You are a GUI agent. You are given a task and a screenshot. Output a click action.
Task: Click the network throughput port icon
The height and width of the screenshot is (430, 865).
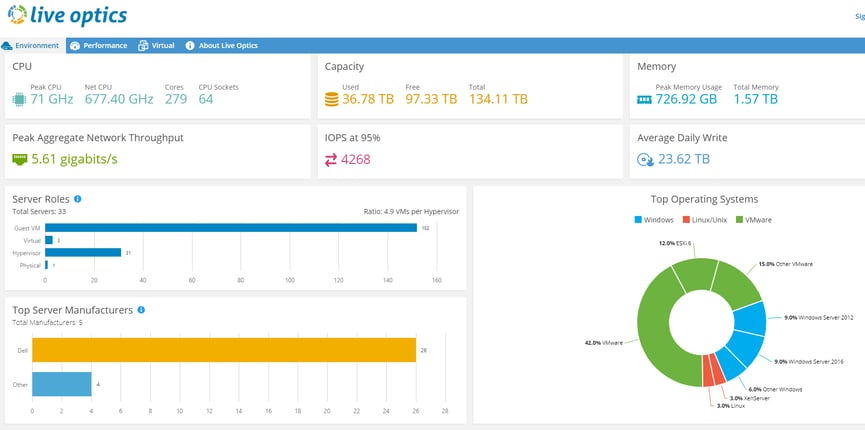tap(19, 160)
